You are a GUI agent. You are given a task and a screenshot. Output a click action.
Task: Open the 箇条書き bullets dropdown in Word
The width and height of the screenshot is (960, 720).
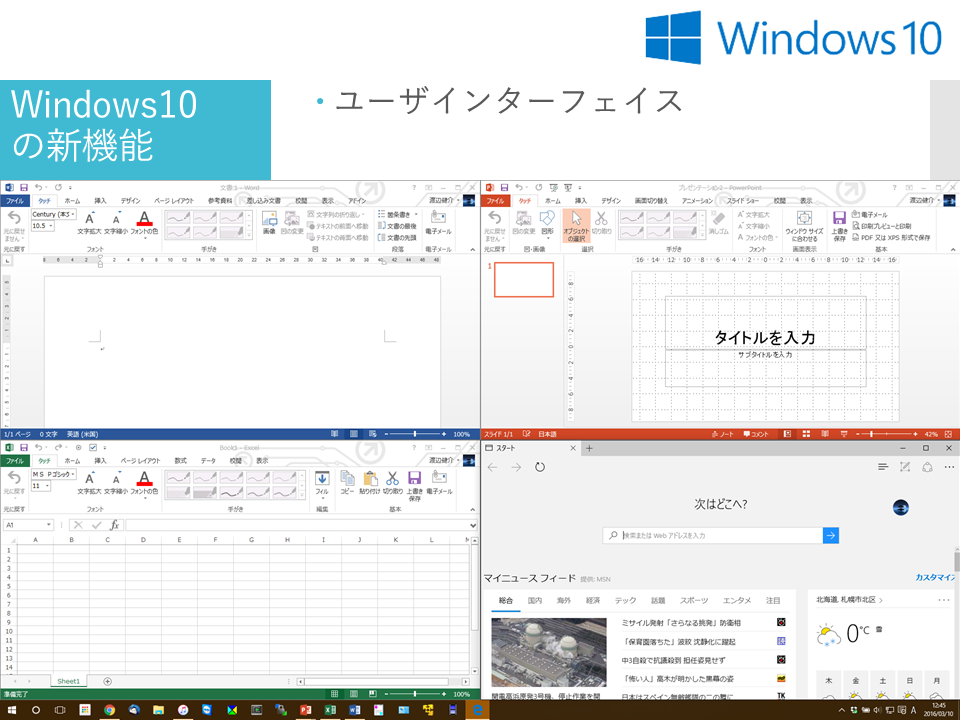(416, 215)
